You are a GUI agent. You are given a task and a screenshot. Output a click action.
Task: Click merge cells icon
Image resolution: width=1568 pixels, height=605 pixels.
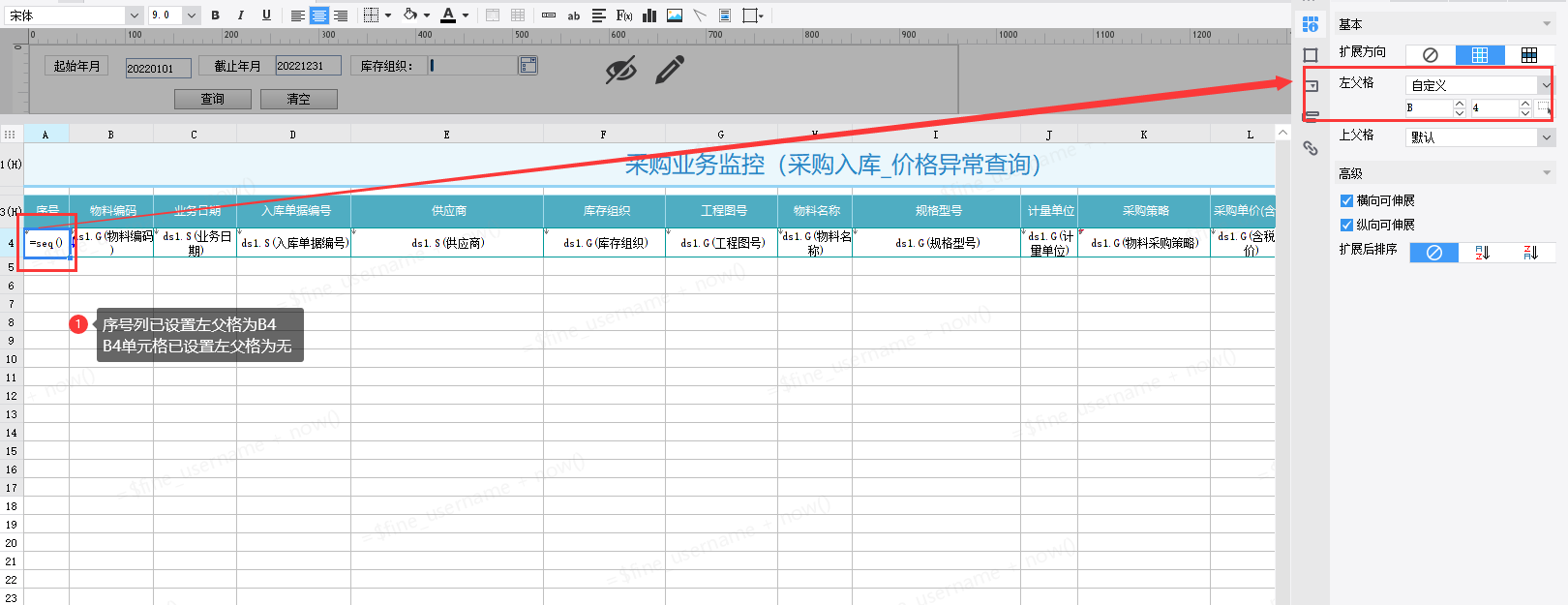pyautogui.click(x=493, y=15)
